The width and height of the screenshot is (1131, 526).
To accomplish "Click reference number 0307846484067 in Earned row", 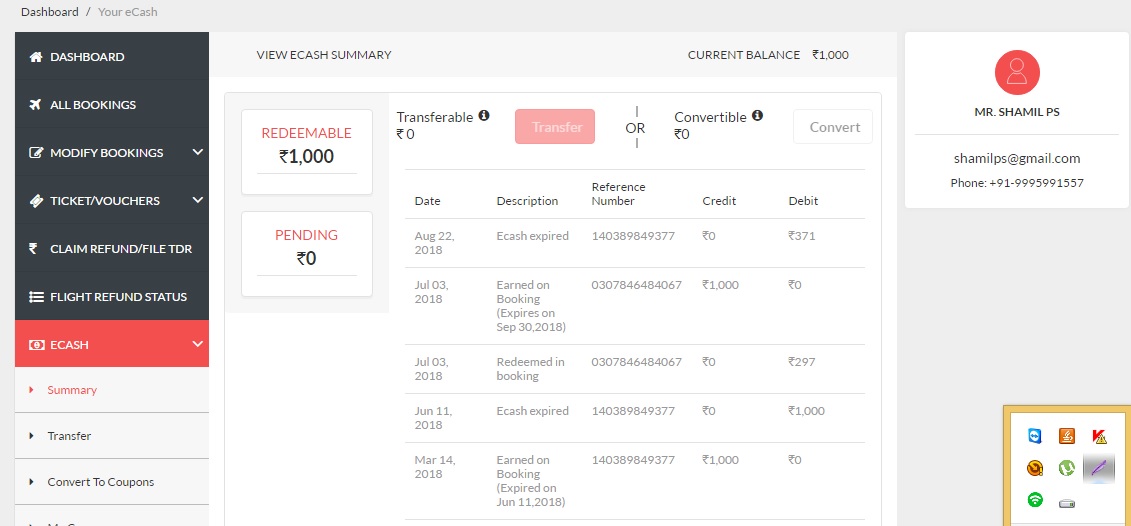I will tap(637, 285).
